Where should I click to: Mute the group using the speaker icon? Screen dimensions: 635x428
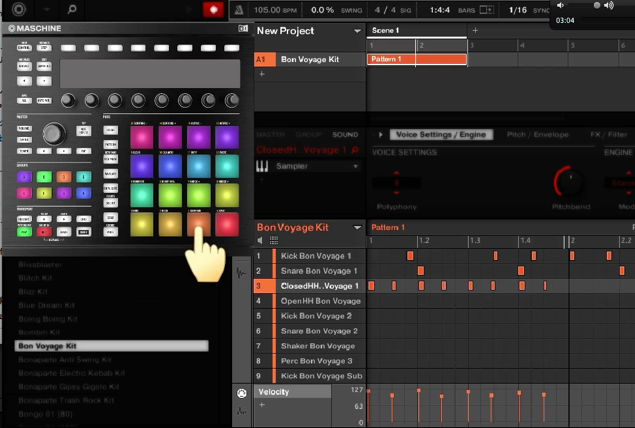tap(260, 241)
